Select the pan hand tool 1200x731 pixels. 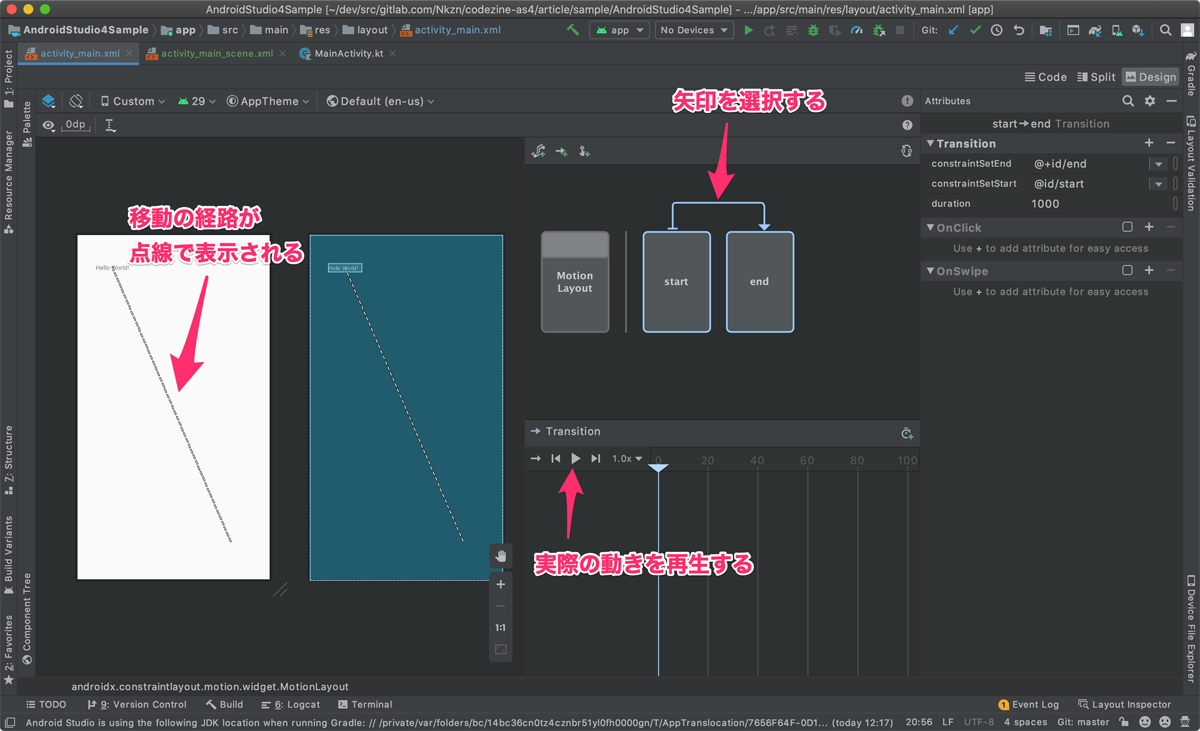pyautogui.click(x=501, y=556)
